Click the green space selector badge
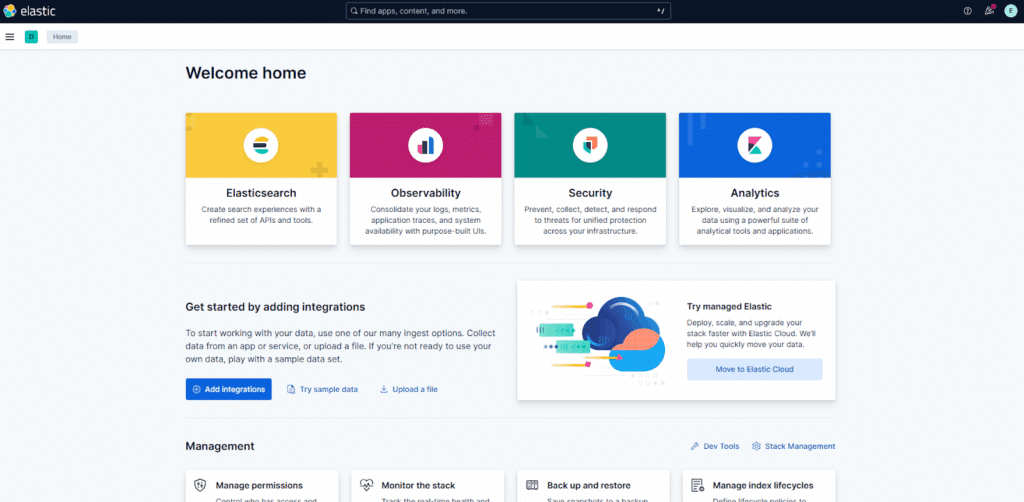 click(32, 37)
